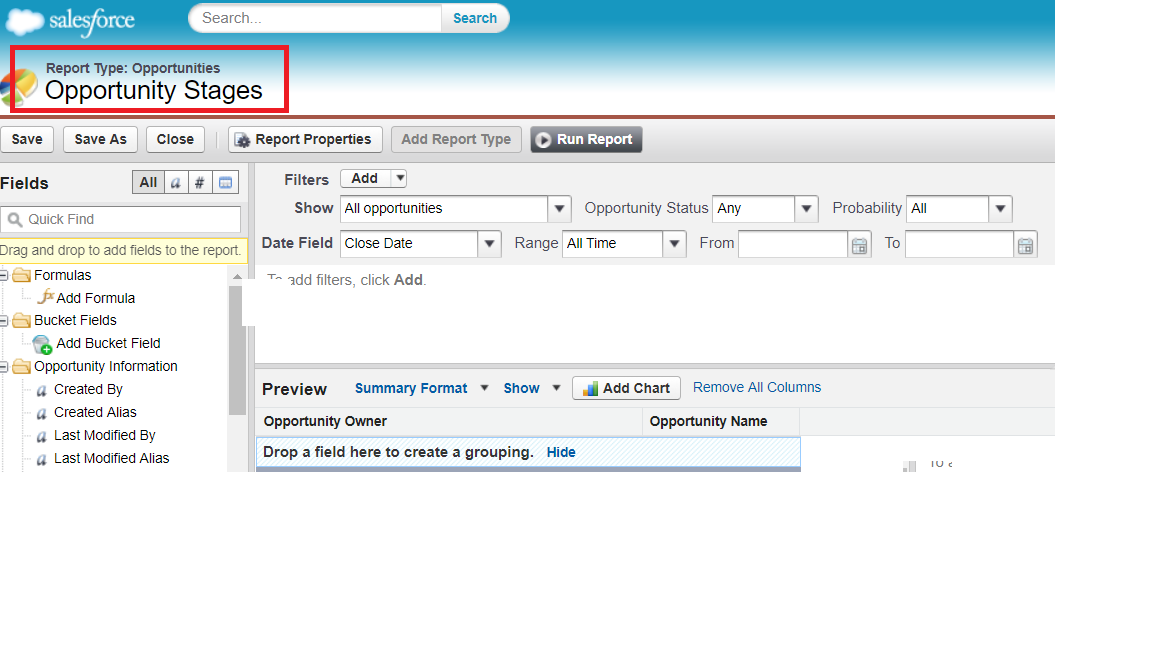Open the Summary Format menu
Image resolution: width=1152 pixels, height=648 pixels.
[422, 388]
